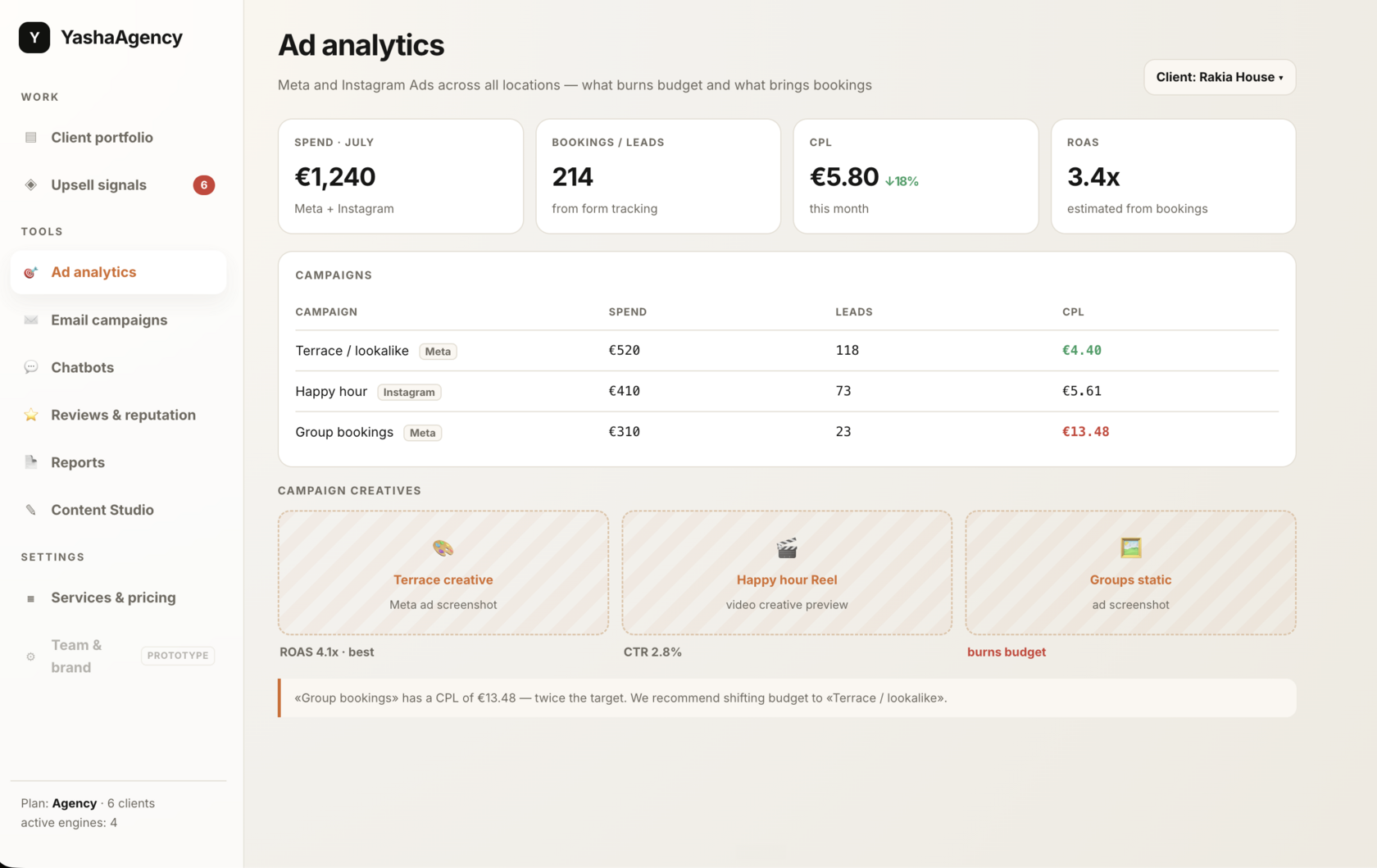Click the Instagram tag on Happy hour
The height and width of the screenshot is (868, 1377).
409,392
